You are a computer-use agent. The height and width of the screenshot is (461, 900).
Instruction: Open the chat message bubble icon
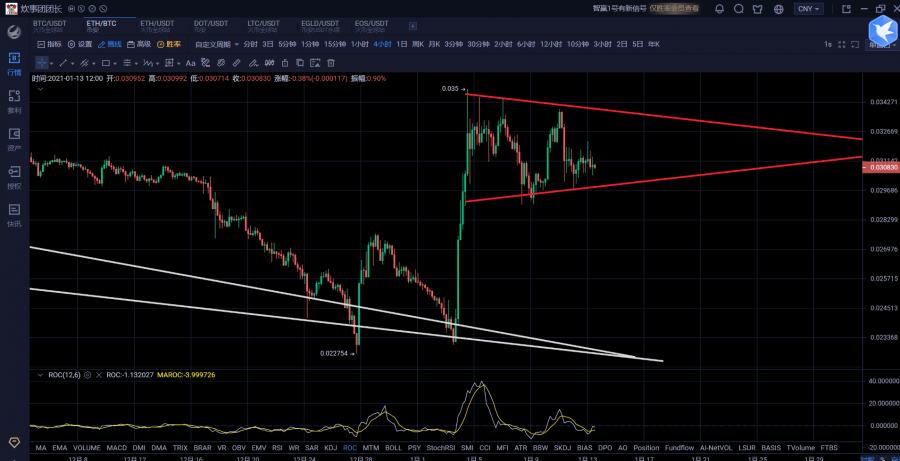point(739,9)
